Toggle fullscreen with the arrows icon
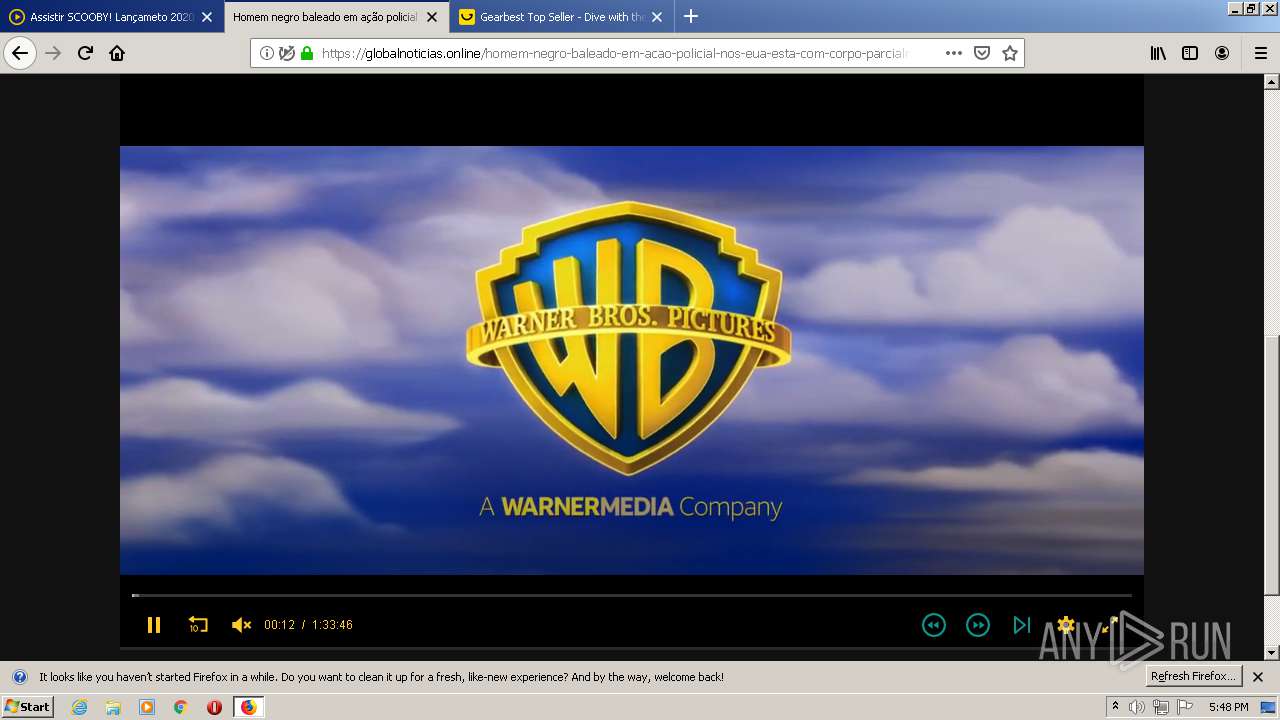Image resolution: width=1280 pixels, height=720 pixels. tap(1109, 625)
